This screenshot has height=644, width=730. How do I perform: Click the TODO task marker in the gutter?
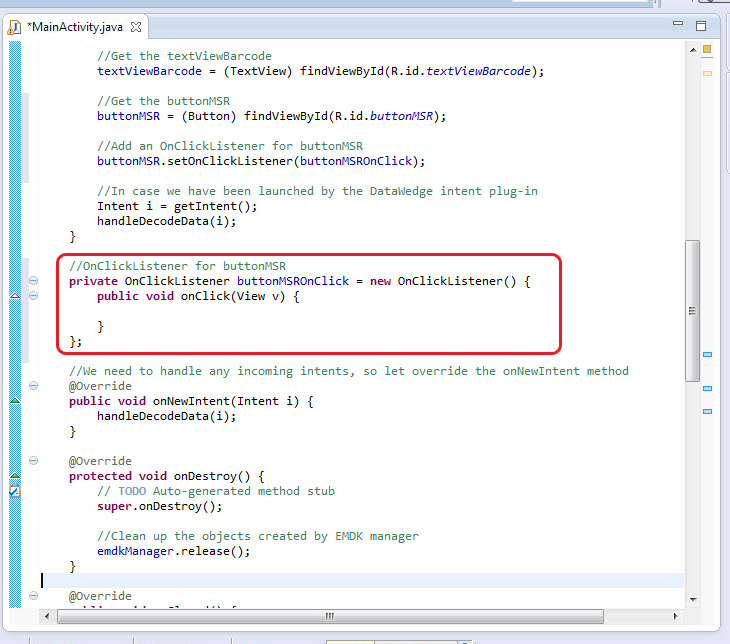[15, 491]
